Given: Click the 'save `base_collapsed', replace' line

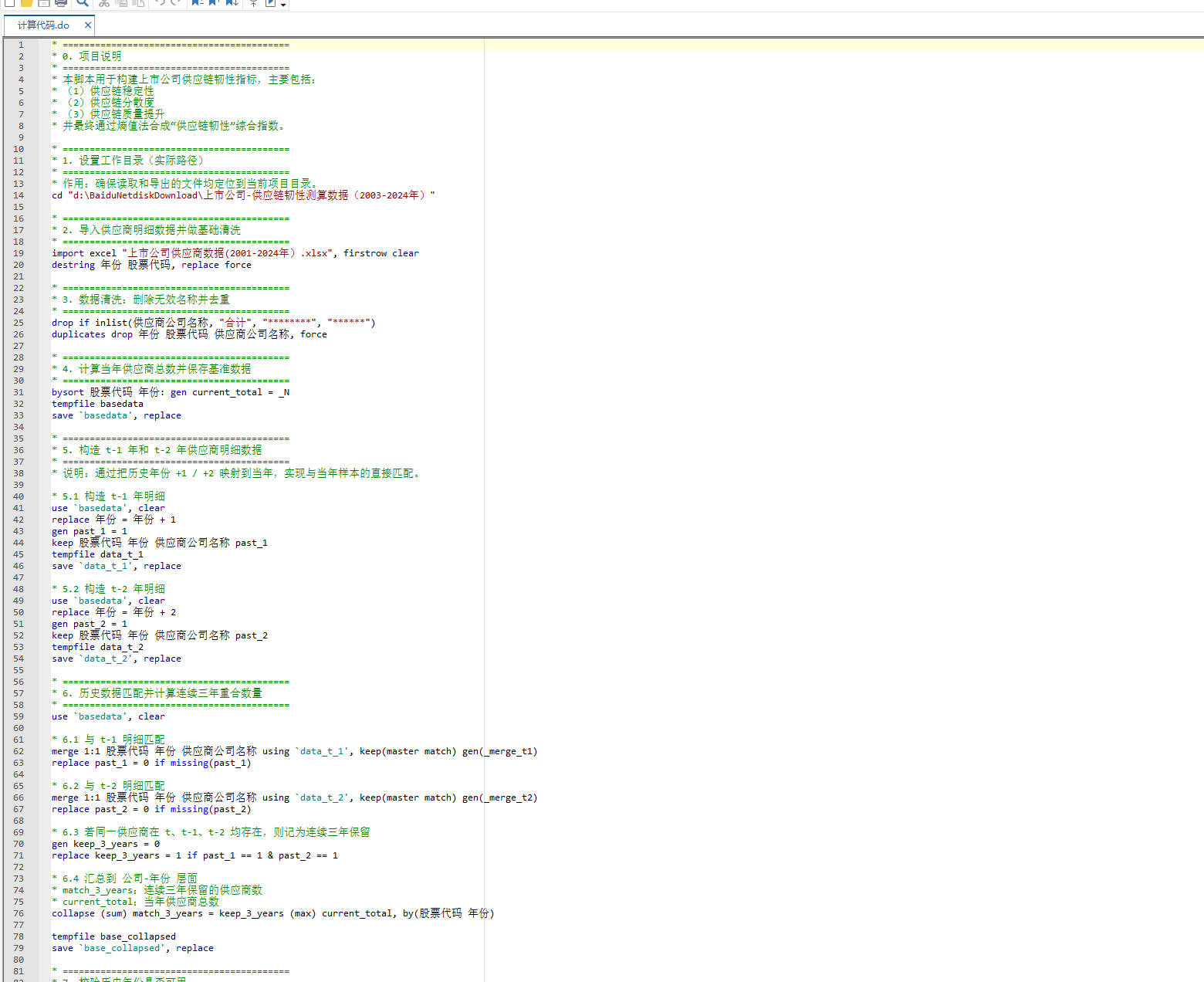Looking at the screenshot, I should (x=133, y=948).
